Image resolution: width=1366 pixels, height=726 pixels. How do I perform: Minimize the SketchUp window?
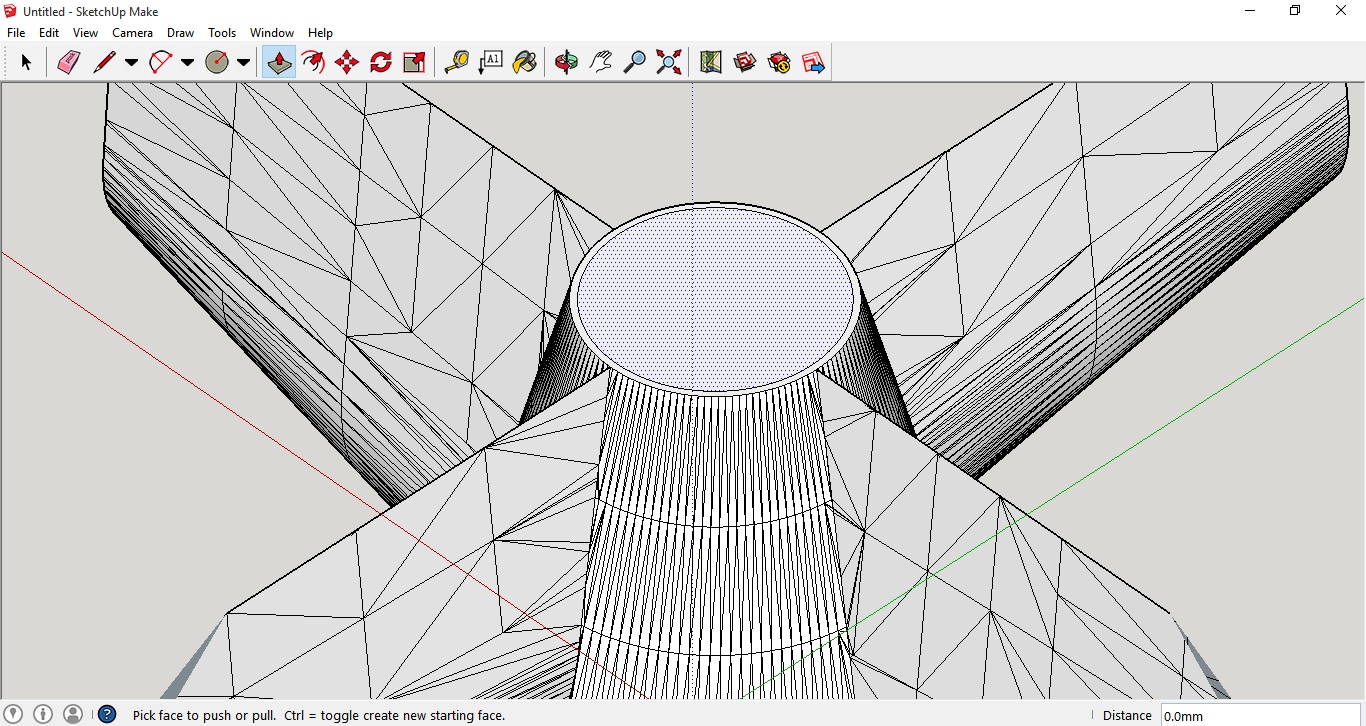pyautogui.click(x=1250, y=11)
